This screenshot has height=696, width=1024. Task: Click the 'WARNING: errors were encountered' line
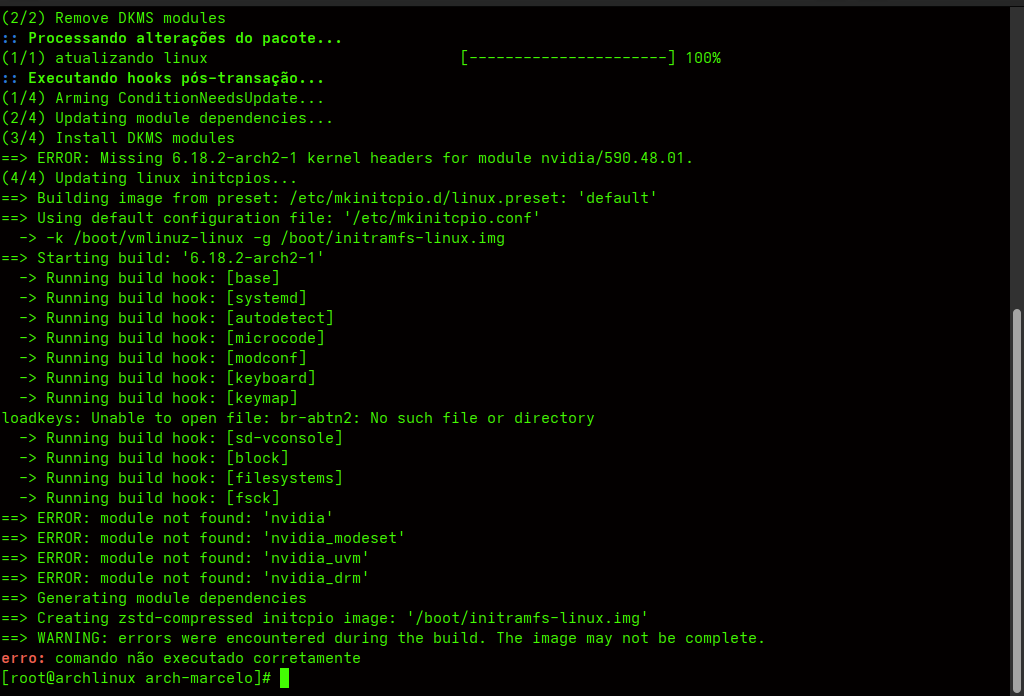click(400, 638)
